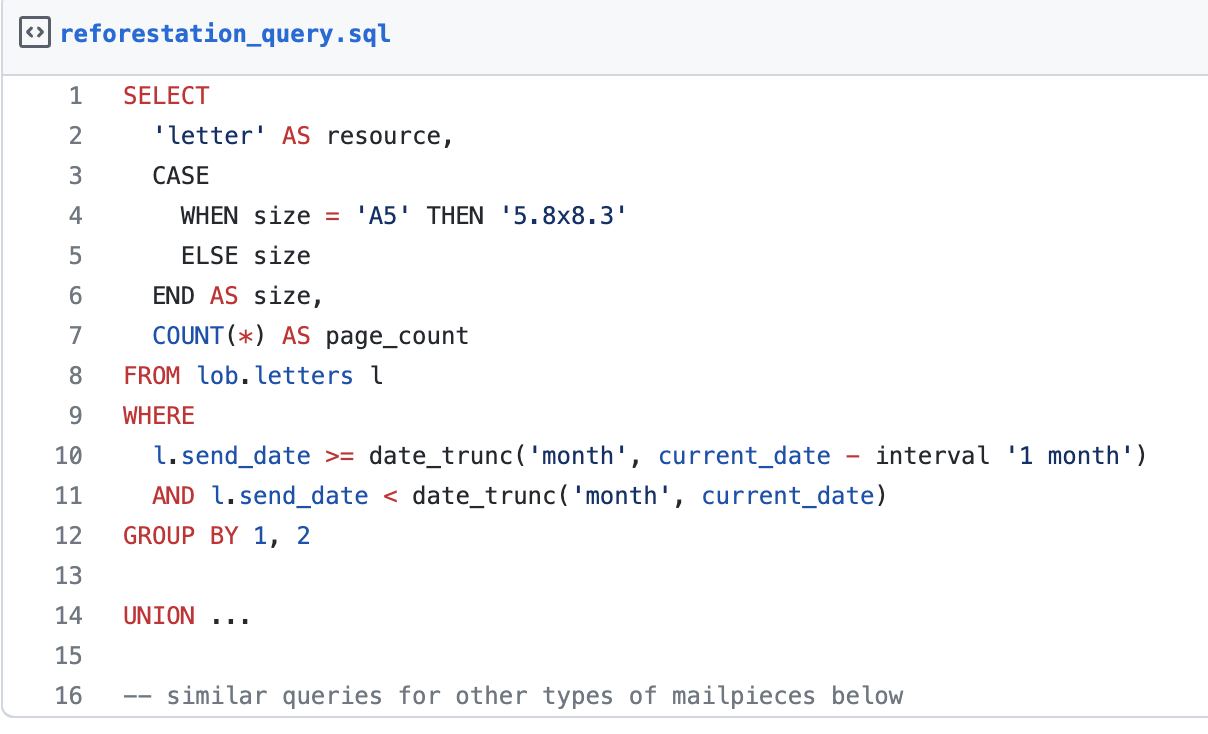This screenshot has height=734, width=1208.
Task: Click the SELECT keyword in the code
Action: tap(166, 96)
